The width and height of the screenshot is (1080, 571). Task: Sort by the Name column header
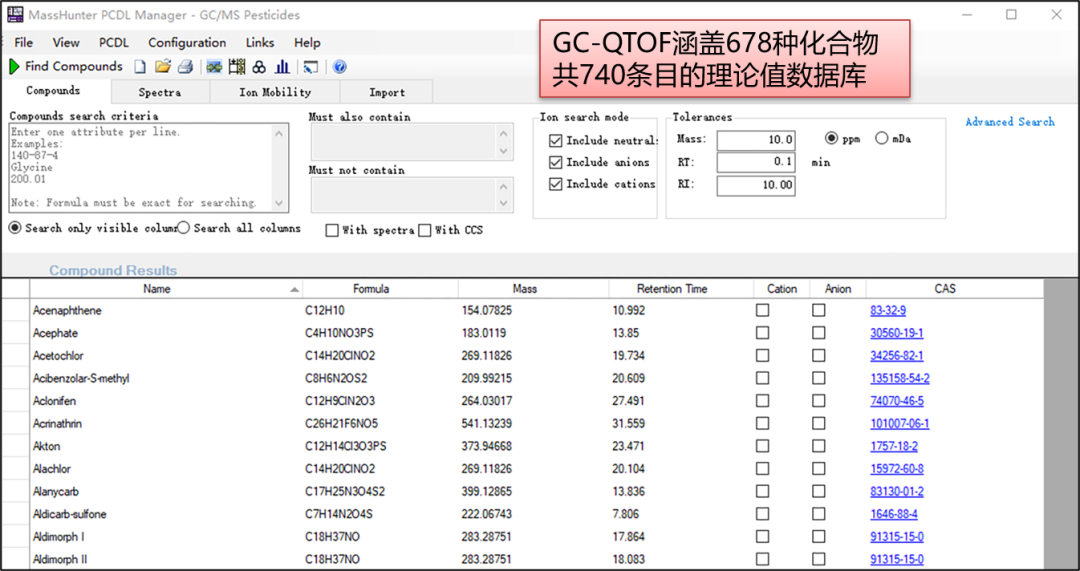tap(166, 289)
